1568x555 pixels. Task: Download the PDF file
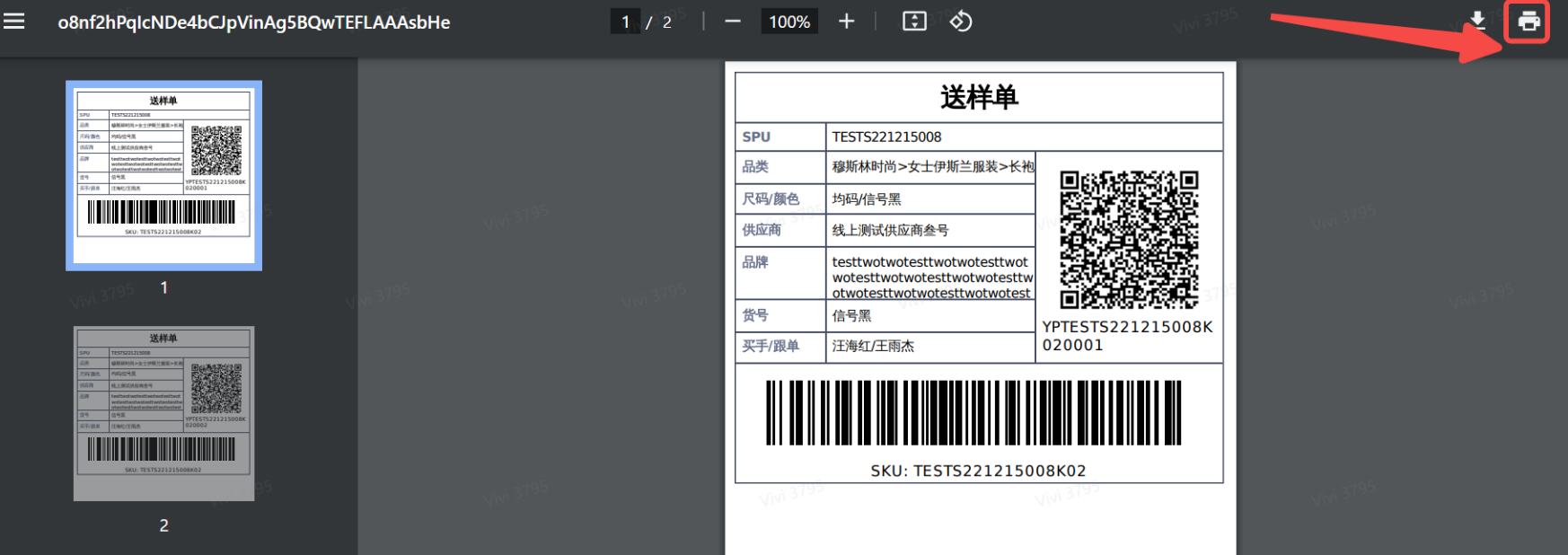(x=1477, y=21)
